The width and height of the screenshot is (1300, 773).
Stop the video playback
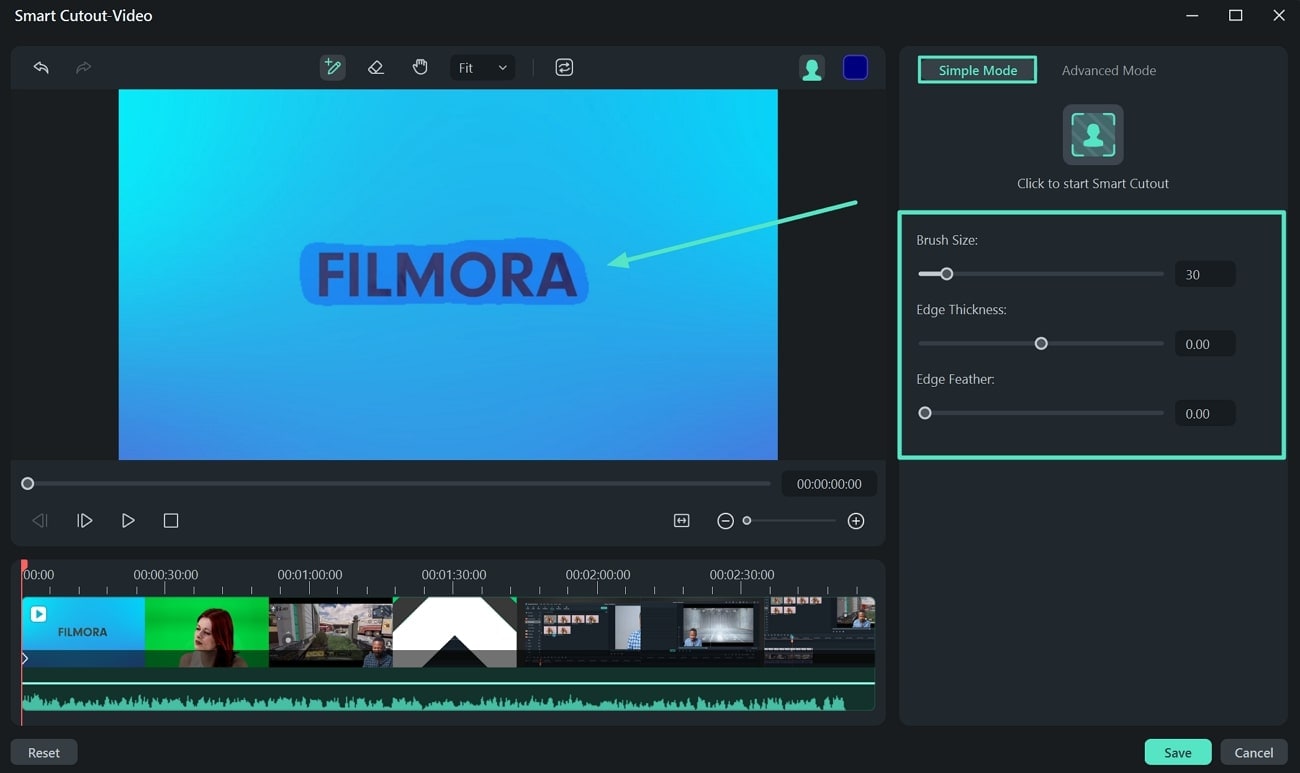click(x=171, y=520)
